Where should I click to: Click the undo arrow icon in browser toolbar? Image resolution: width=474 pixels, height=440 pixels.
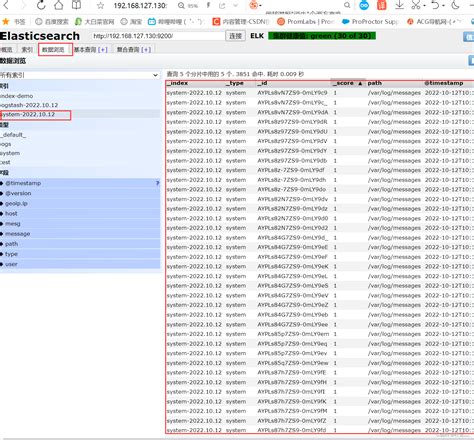click(x=435, y=5)
